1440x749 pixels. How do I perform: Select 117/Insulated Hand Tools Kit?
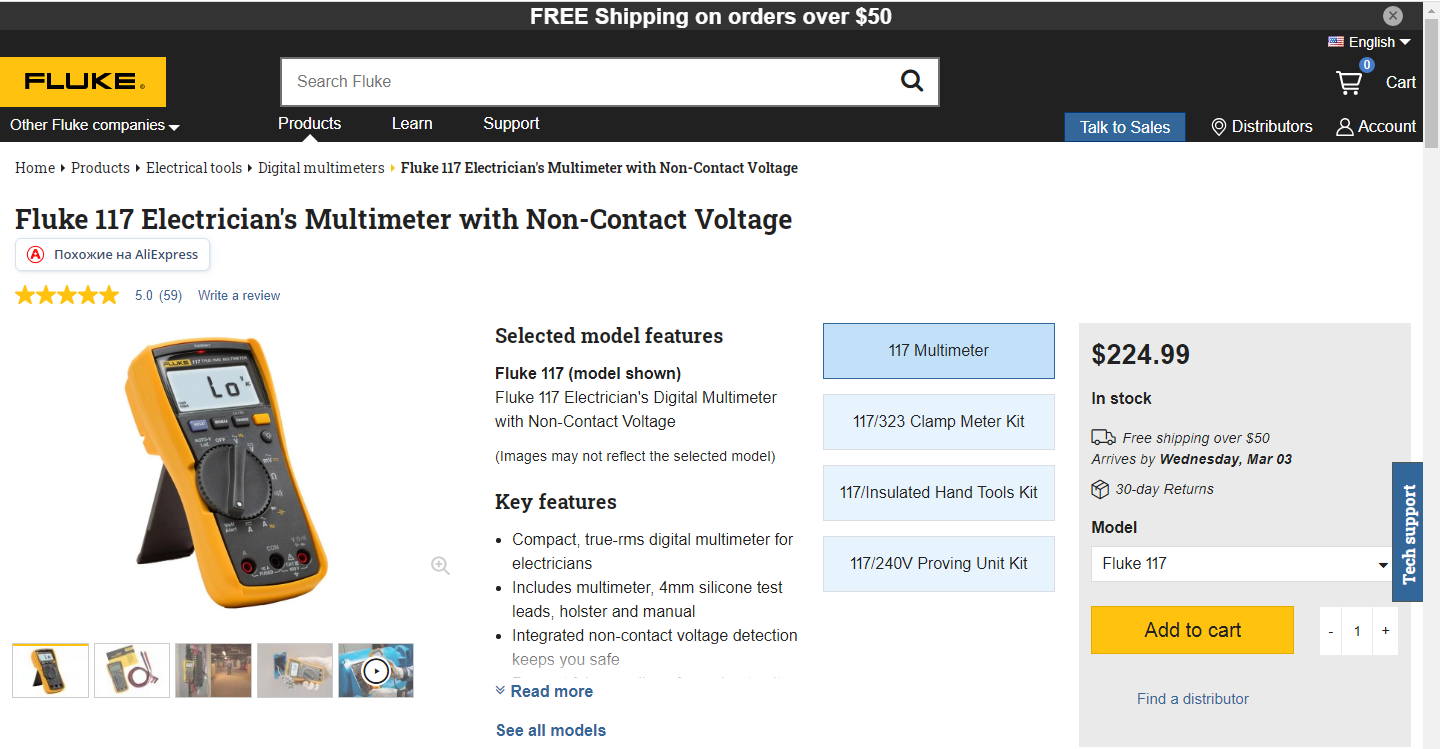[939, 493]
